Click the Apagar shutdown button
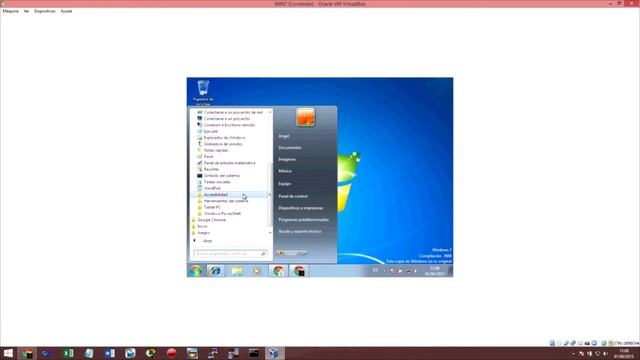Screen dimensions: 640x360 [x=288, y=253]
